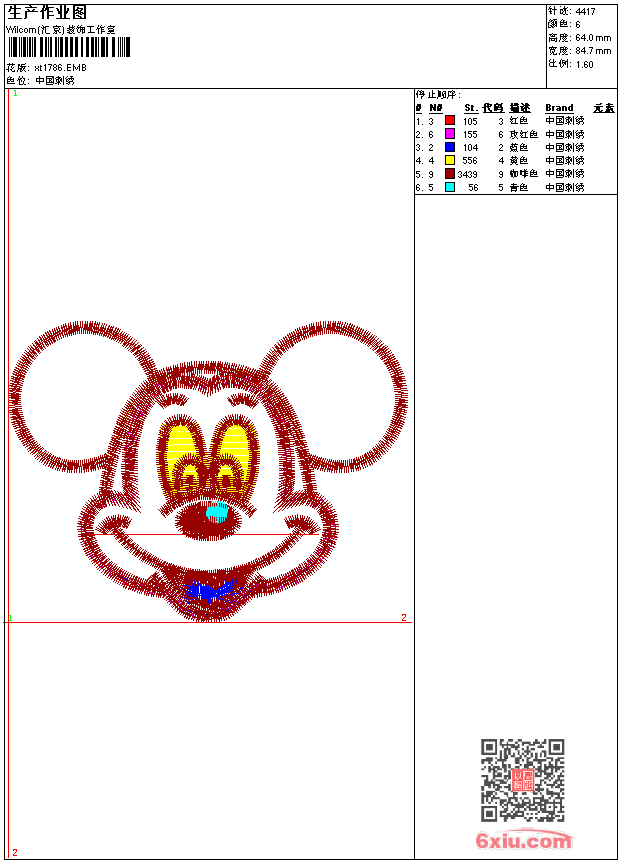Screen dimensions: 620x860
Task: Click the scale value 1.60
Action: (584, 64)
